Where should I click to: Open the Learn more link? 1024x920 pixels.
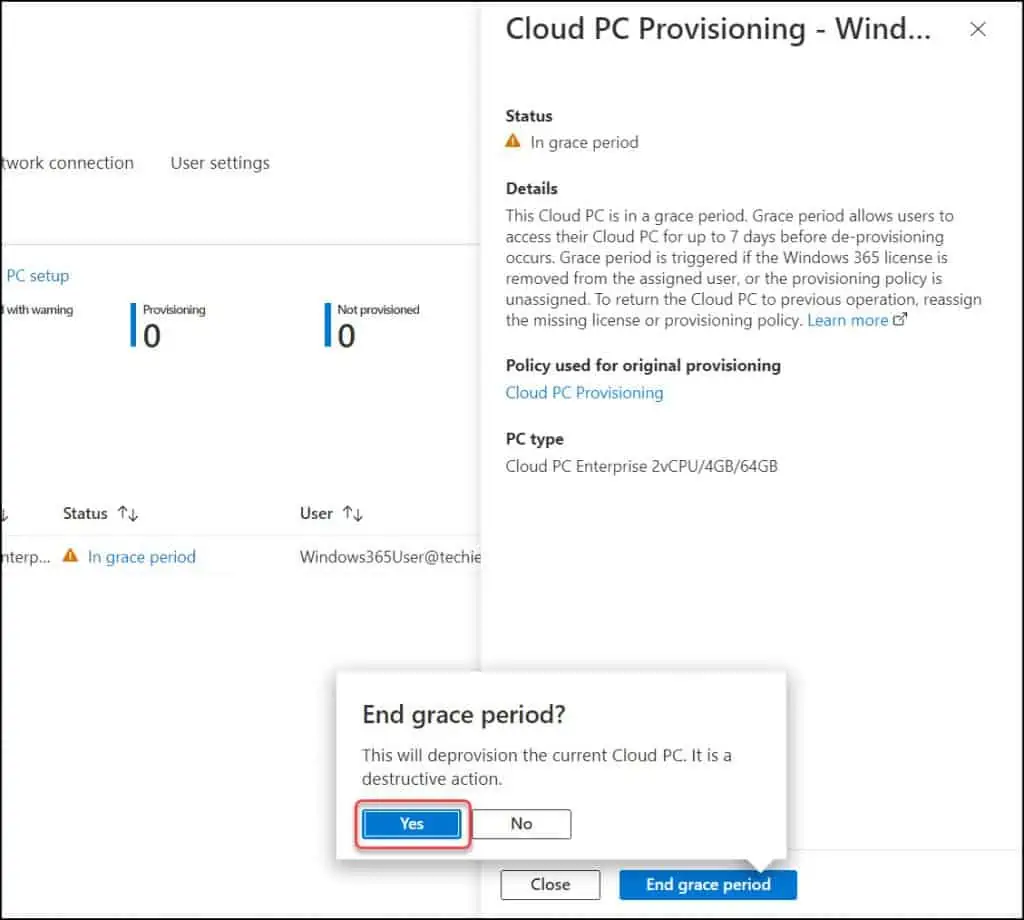coord(847,320)
